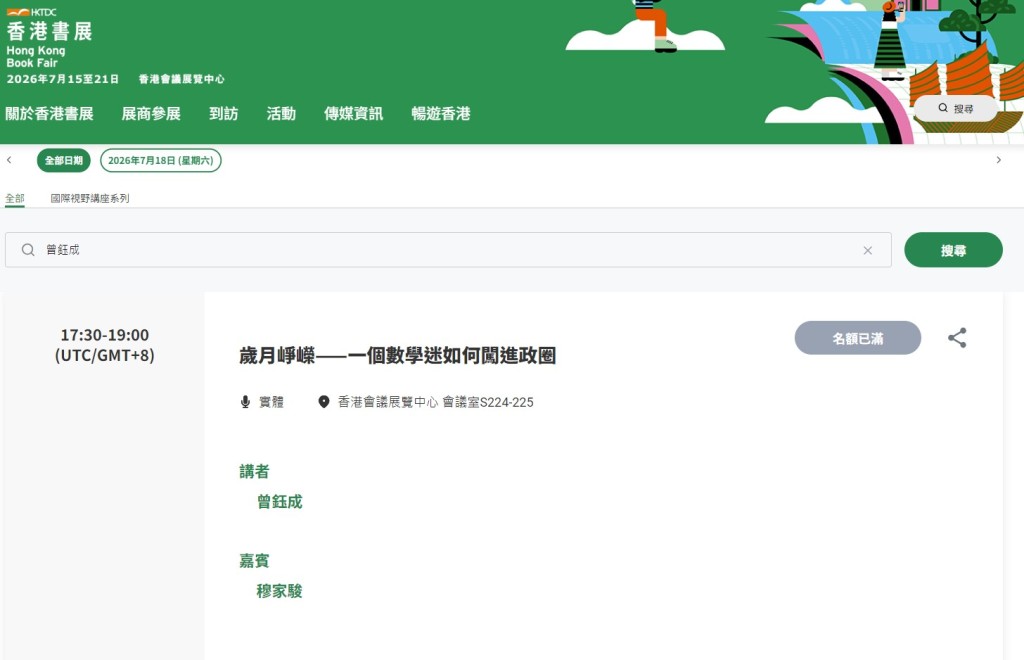Open the 暢遊香港 menu
The image size is (1024, 660).
pyautogui.click(x=441, y=114)
